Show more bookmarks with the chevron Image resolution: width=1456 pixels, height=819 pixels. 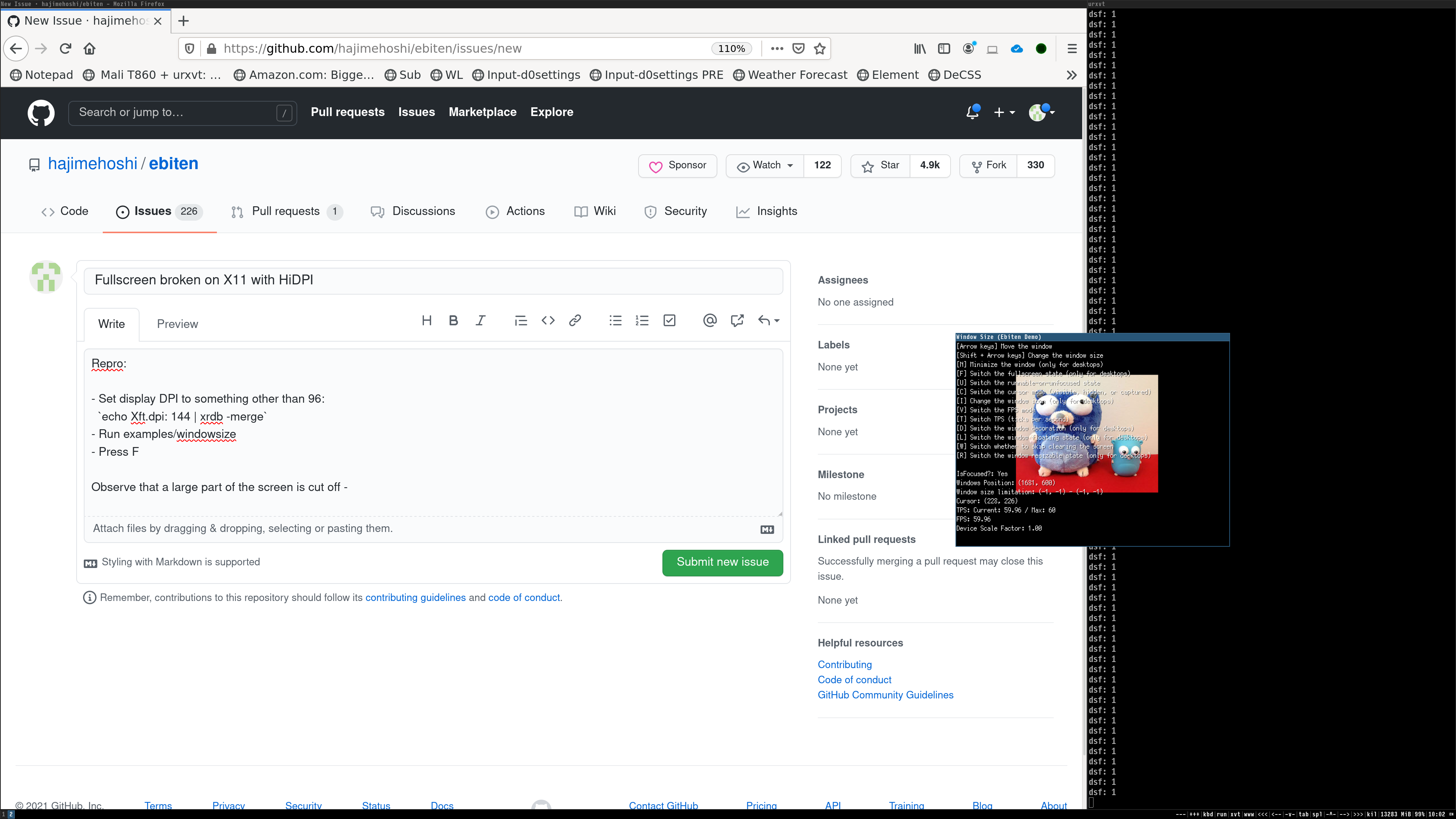coord(1071,75)
